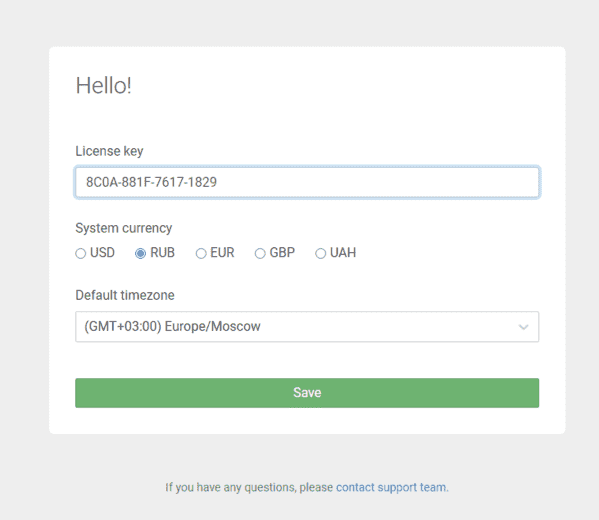Click the 'Hello!' heading

tap(104, 85)
